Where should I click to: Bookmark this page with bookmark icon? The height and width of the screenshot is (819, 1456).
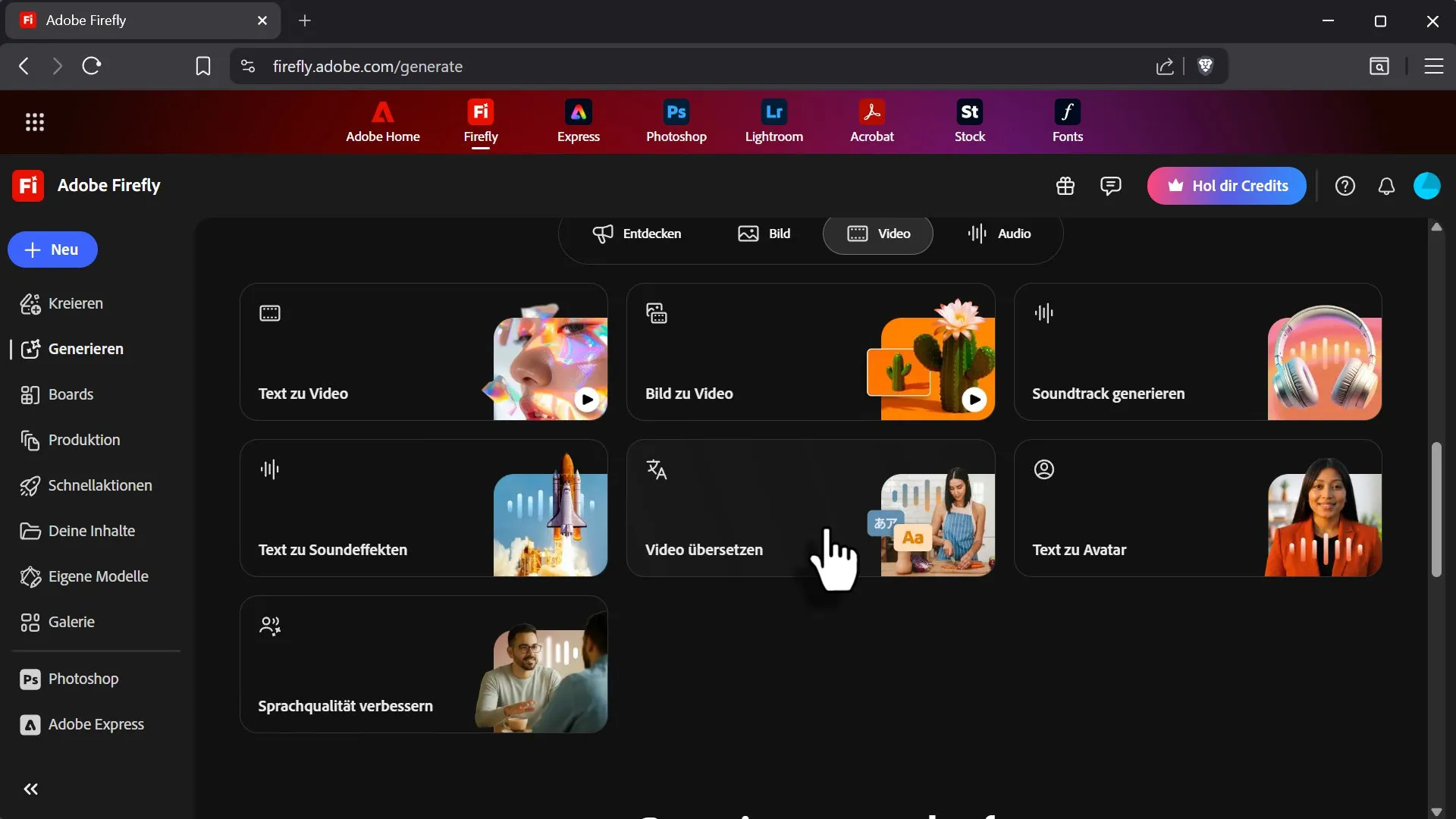(203, 67)
